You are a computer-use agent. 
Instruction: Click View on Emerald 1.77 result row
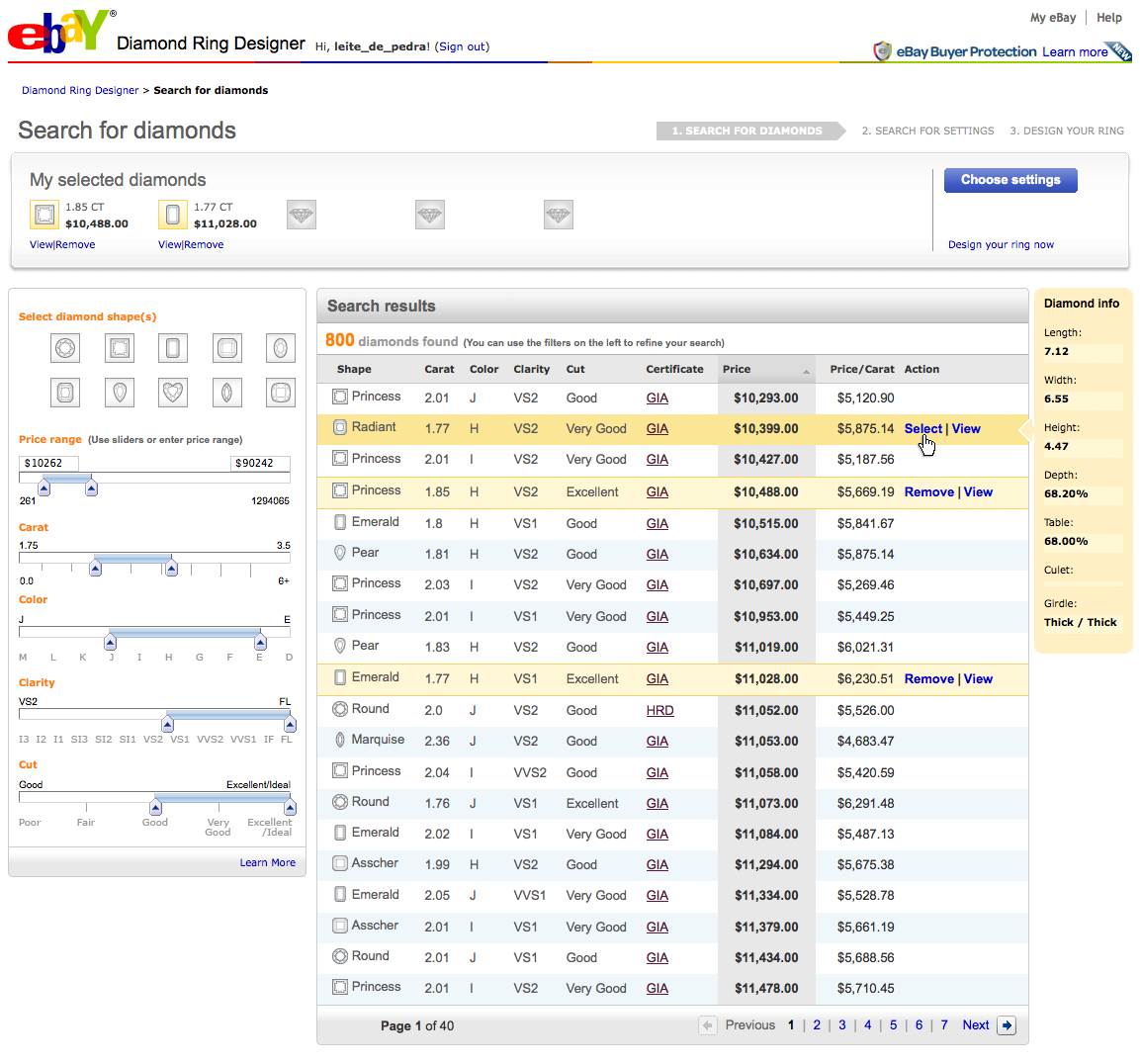(x=978, y=679)
